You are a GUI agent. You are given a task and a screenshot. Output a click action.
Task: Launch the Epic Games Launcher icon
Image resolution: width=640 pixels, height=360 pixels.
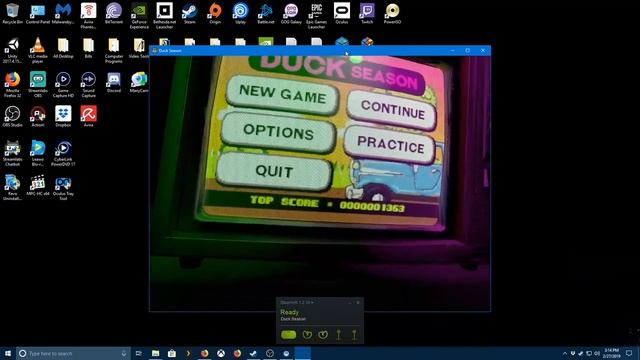point(316,16)
